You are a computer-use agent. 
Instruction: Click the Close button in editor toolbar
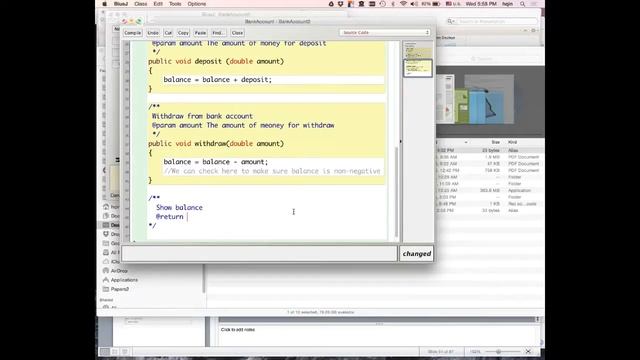pos(237,33)
